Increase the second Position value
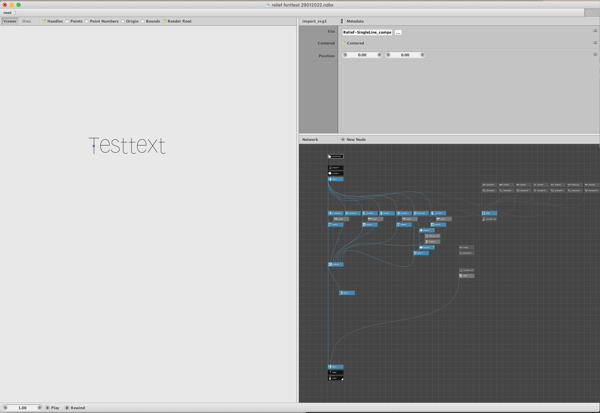 pos(422,55)
